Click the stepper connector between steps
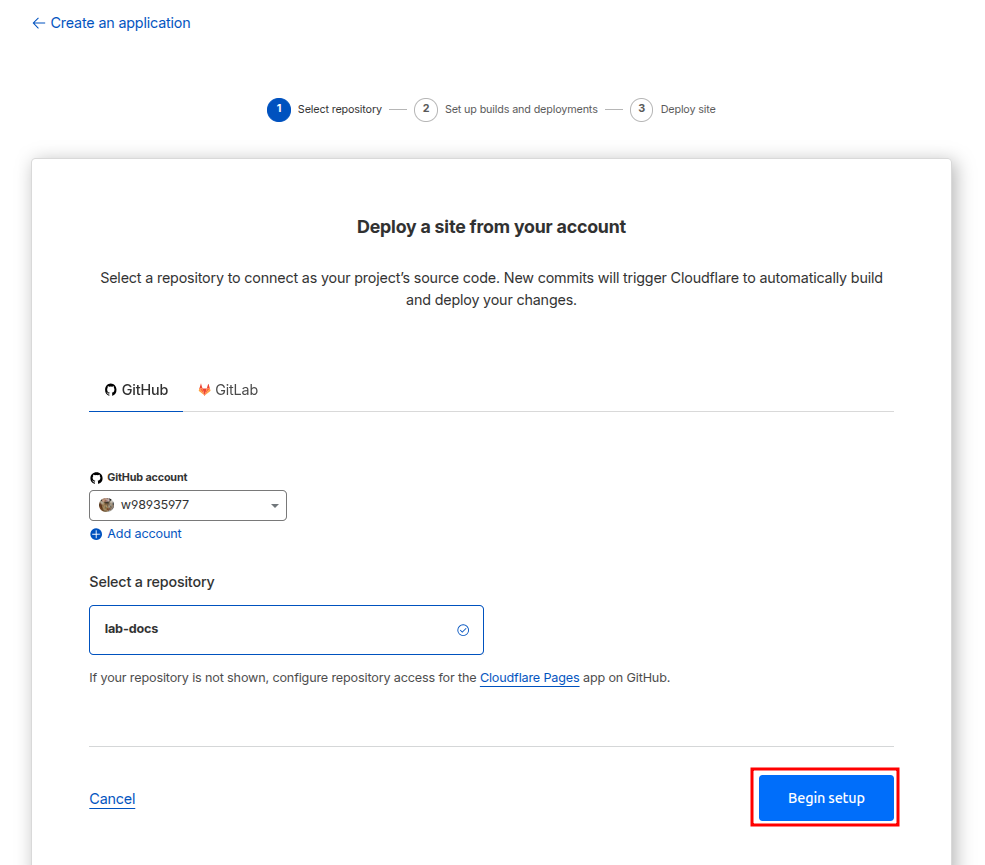This screenshot has height=865, width=985. click(x=397, y=109)
